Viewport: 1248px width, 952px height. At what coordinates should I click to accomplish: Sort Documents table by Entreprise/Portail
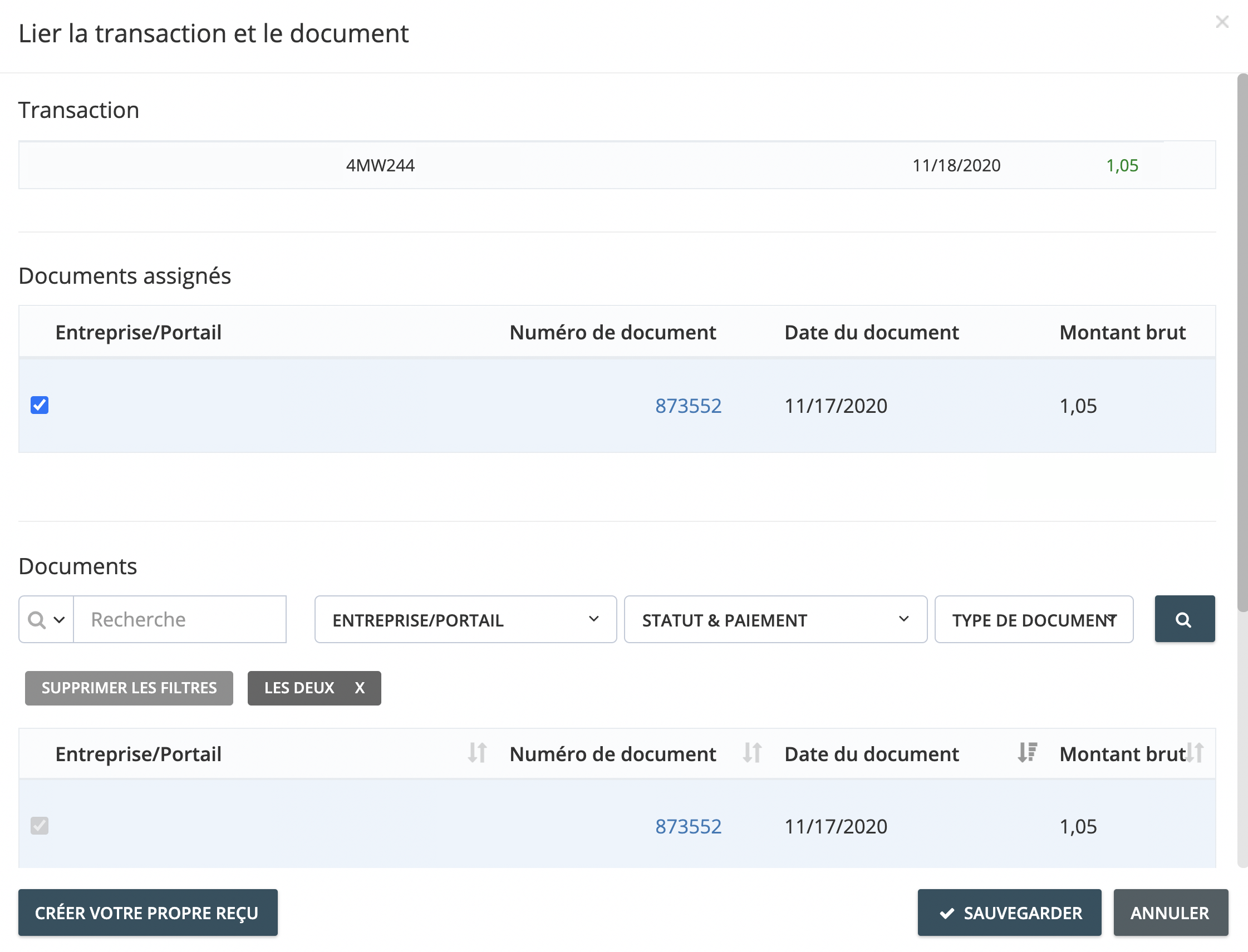point(477,753)
